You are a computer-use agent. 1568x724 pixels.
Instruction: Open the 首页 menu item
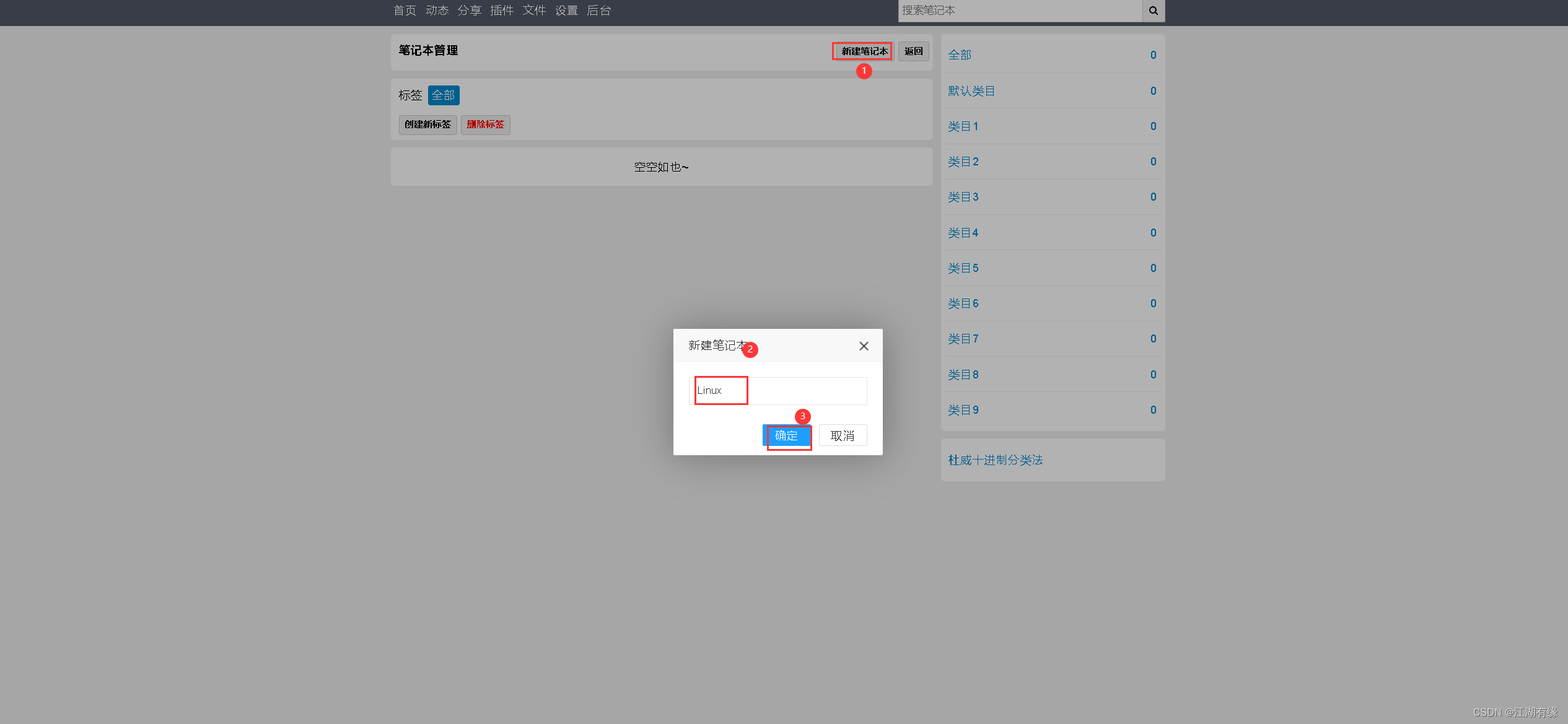405,11
